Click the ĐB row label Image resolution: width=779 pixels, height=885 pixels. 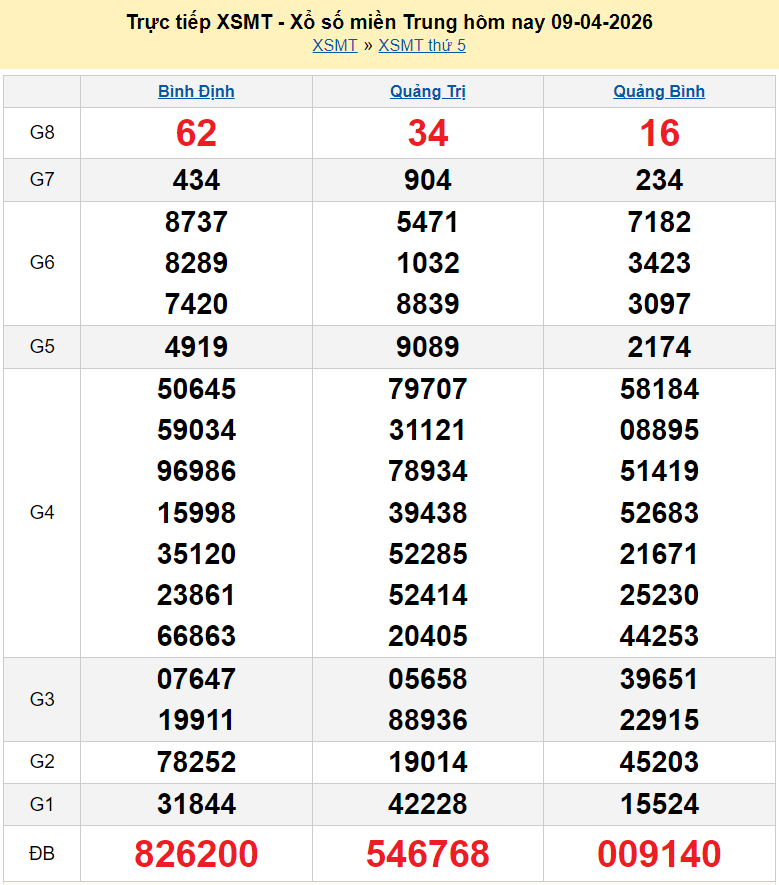click(x=42, y=854)
